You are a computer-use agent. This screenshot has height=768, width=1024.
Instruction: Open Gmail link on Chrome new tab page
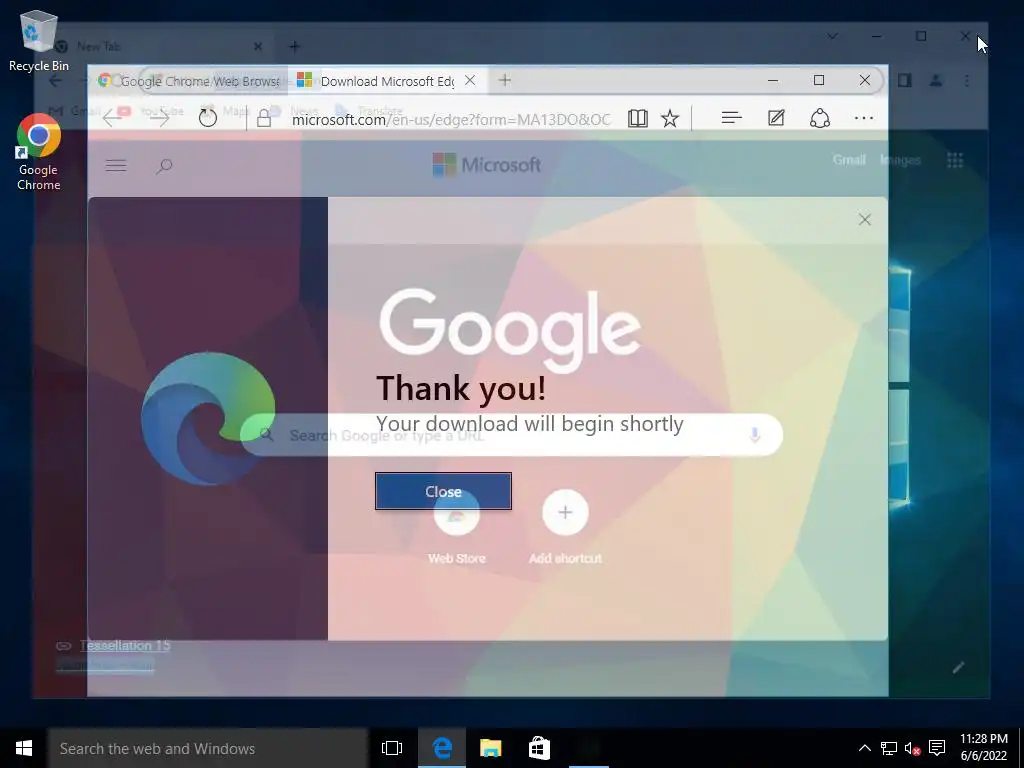(849, 160)
